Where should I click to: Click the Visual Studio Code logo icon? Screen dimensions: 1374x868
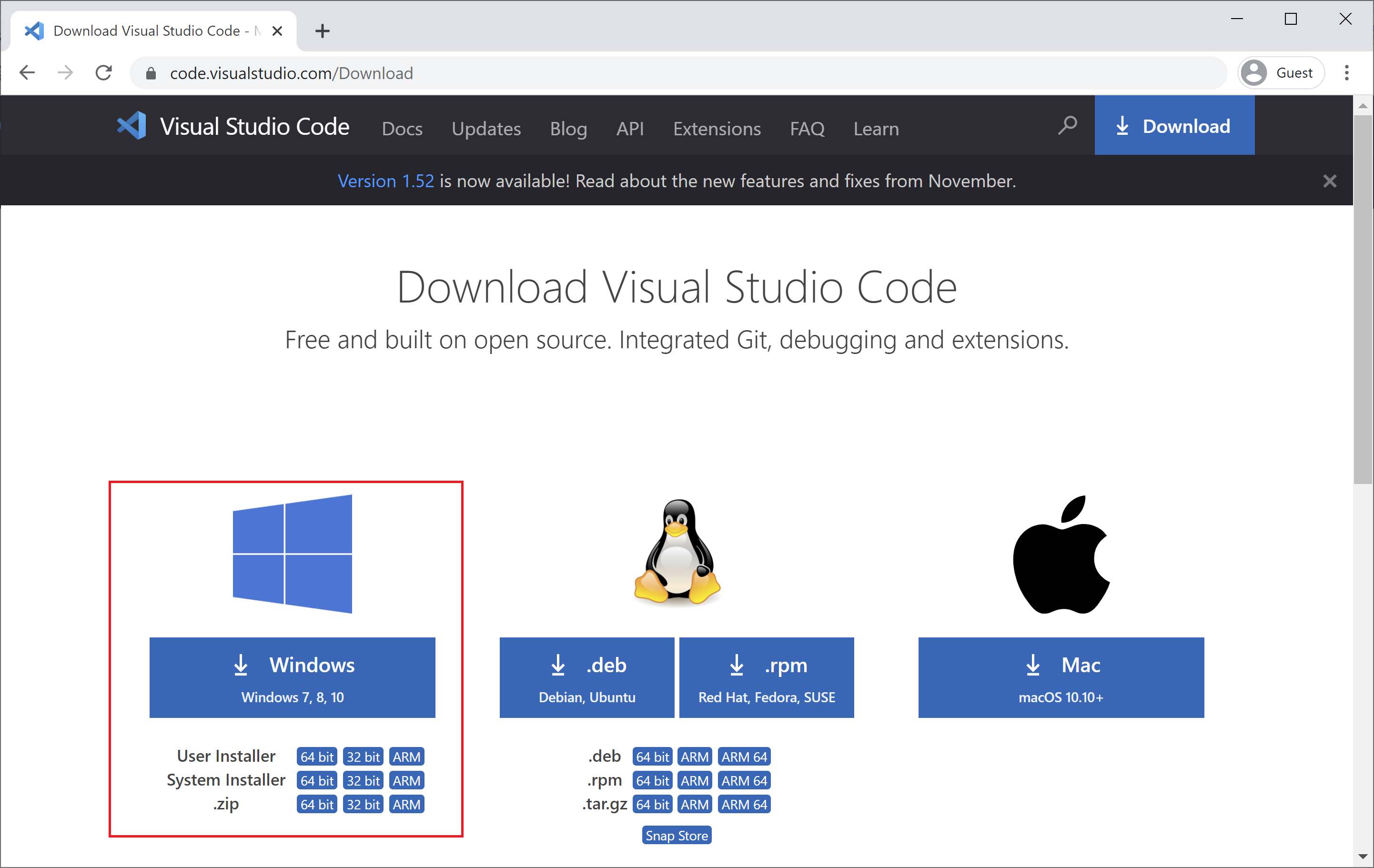(x=132, y=126)
